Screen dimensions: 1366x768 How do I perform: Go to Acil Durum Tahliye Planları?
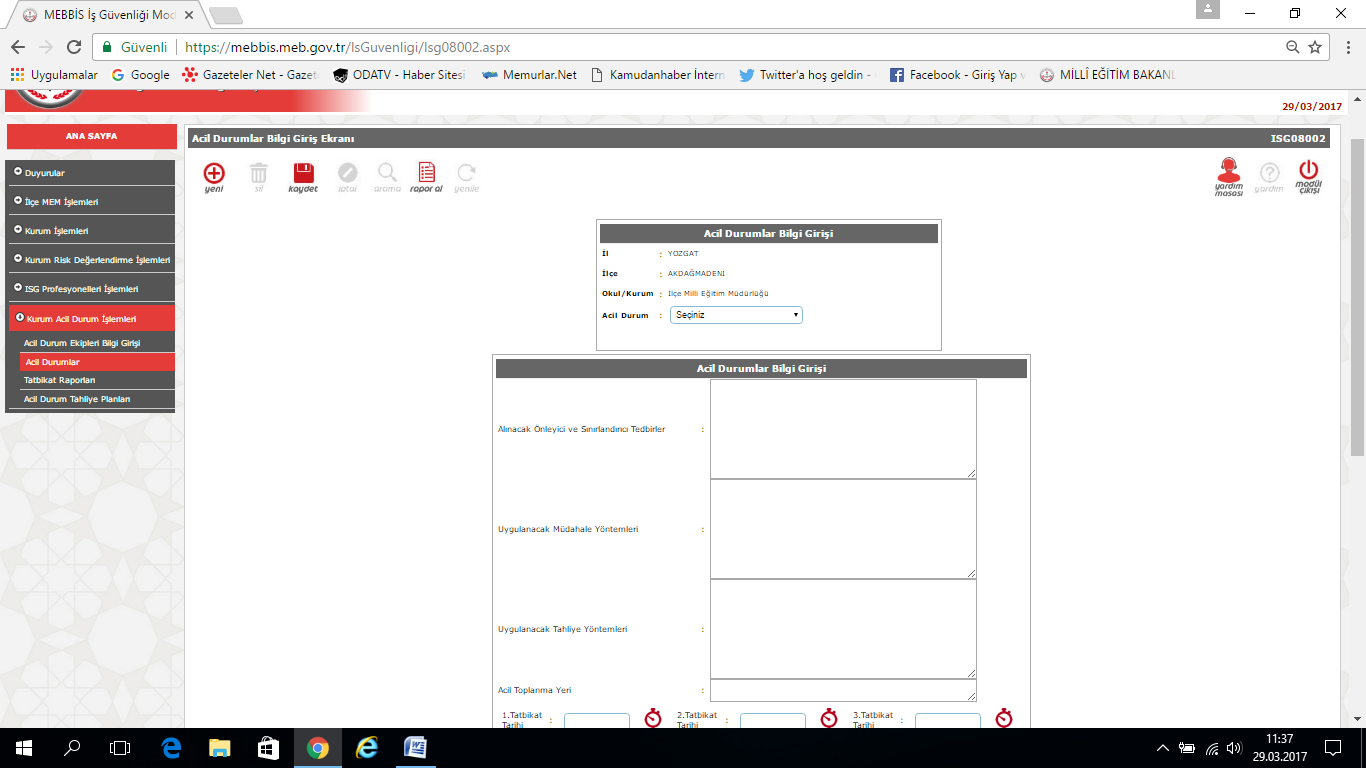pos(77,399)
